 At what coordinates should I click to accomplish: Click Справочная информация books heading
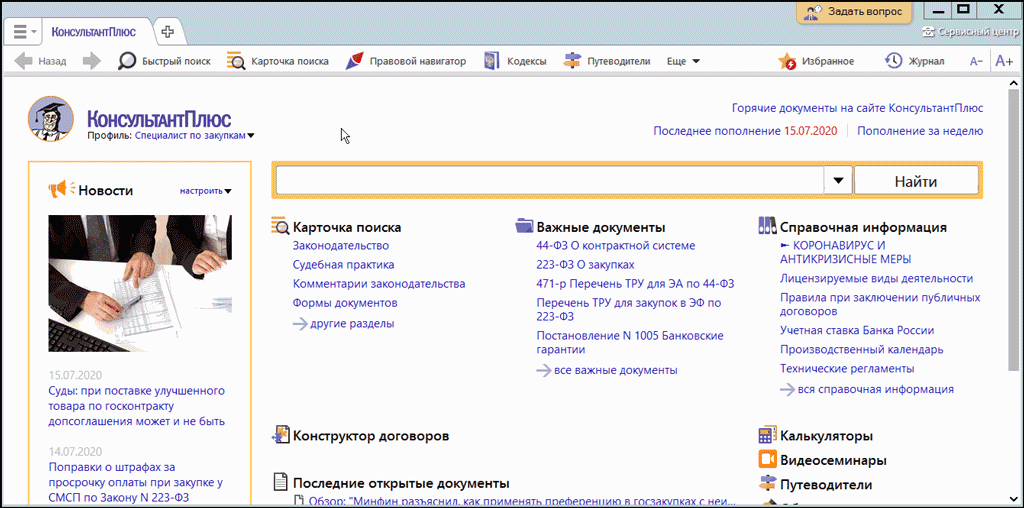(863, 227)
